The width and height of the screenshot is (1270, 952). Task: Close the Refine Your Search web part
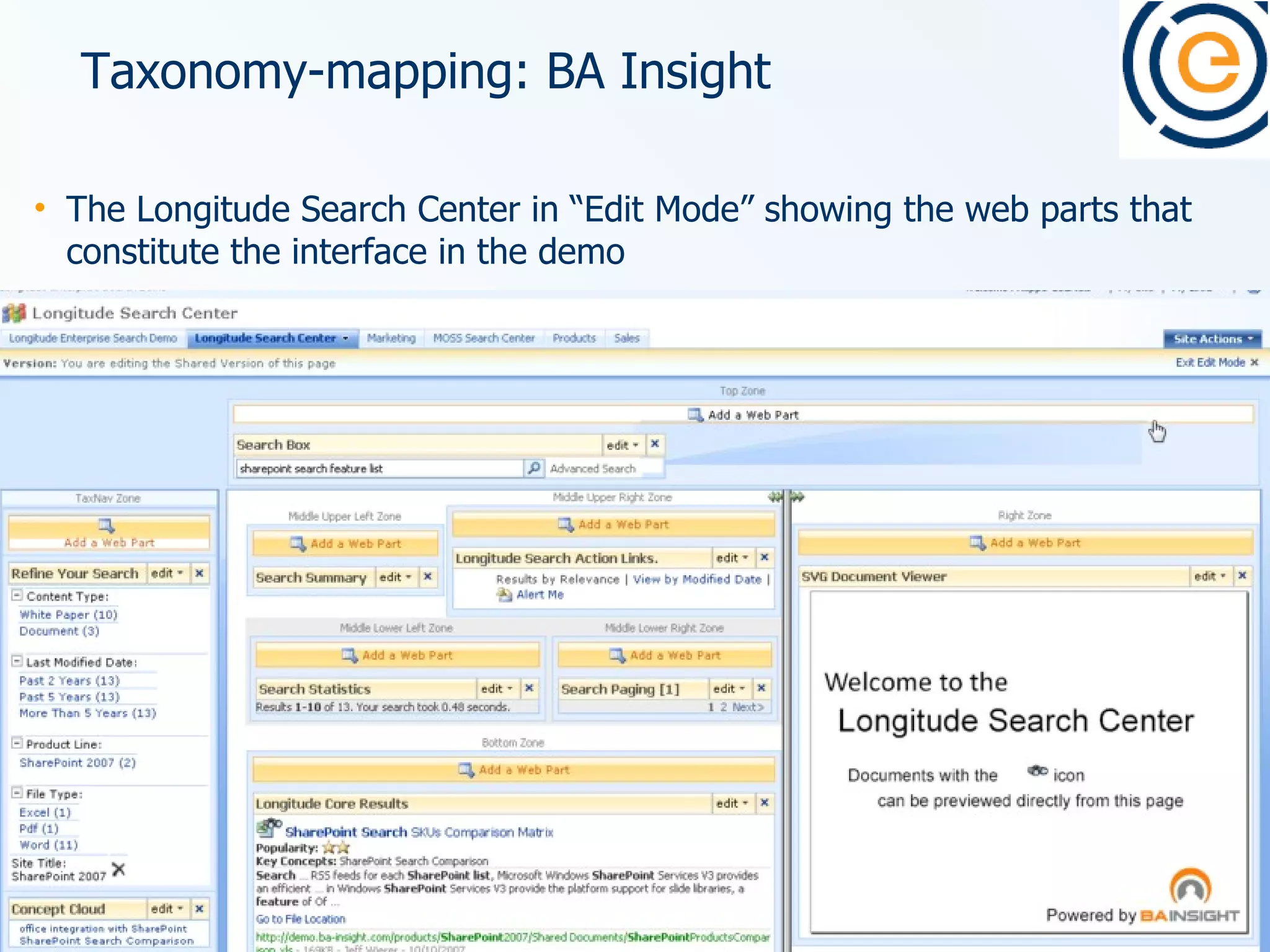point(200,573)
